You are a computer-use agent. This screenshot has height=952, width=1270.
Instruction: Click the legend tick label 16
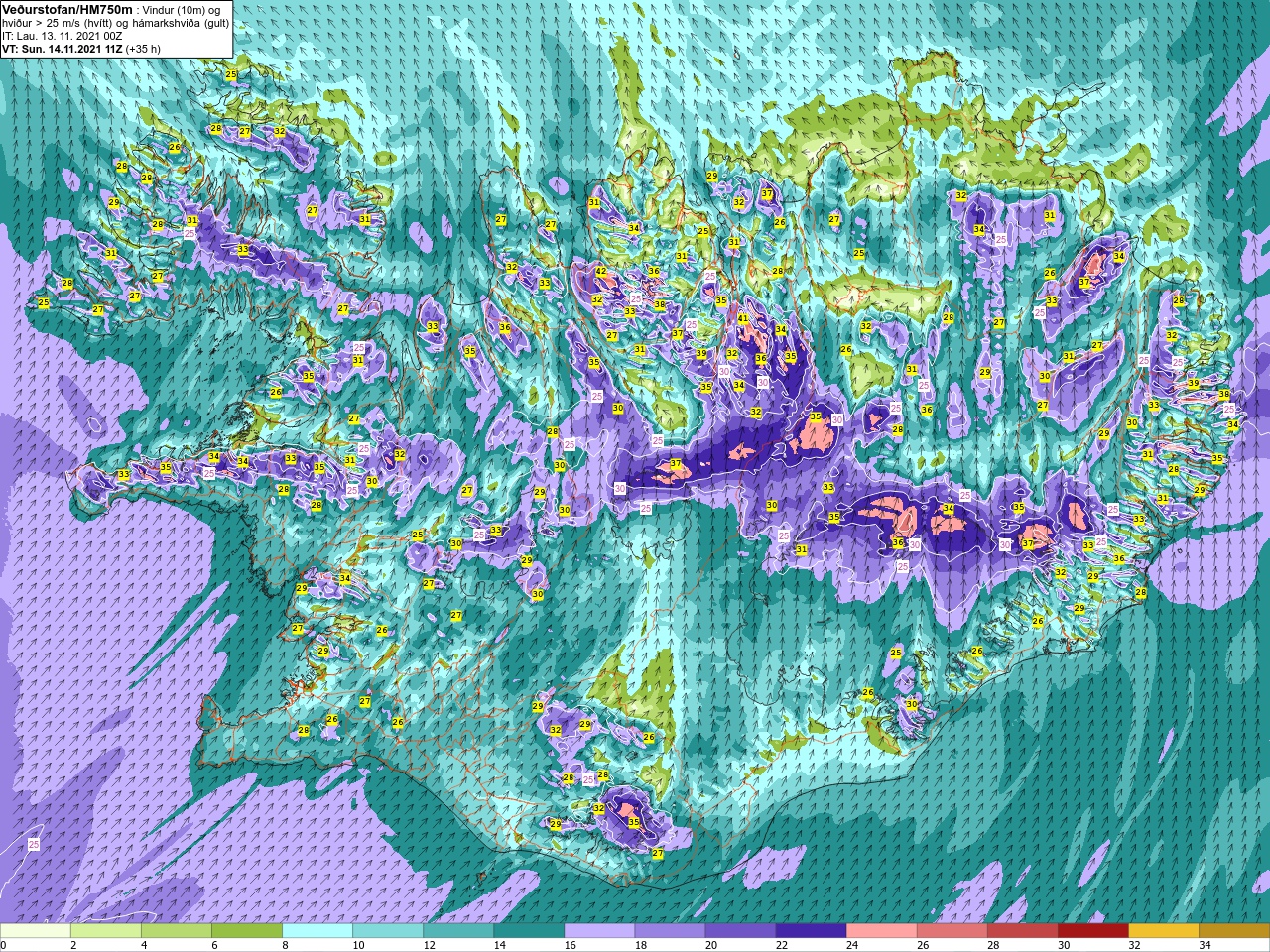pos(570,945)
